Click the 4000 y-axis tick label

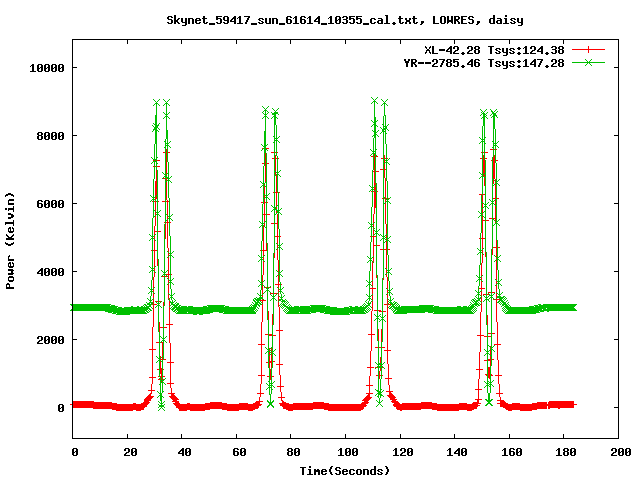click(51, 272)
